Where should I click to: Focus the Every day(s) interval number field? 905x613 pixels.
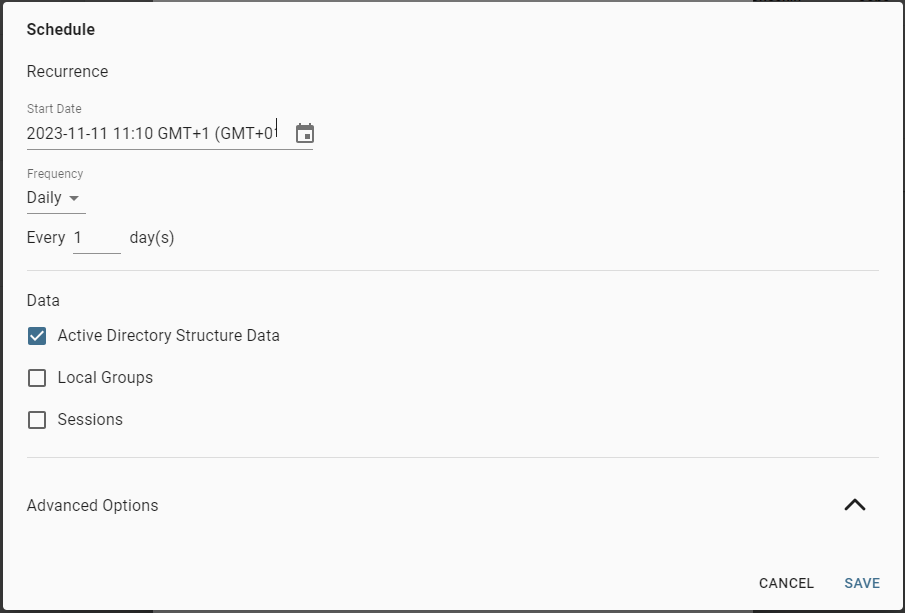[97, 238]
